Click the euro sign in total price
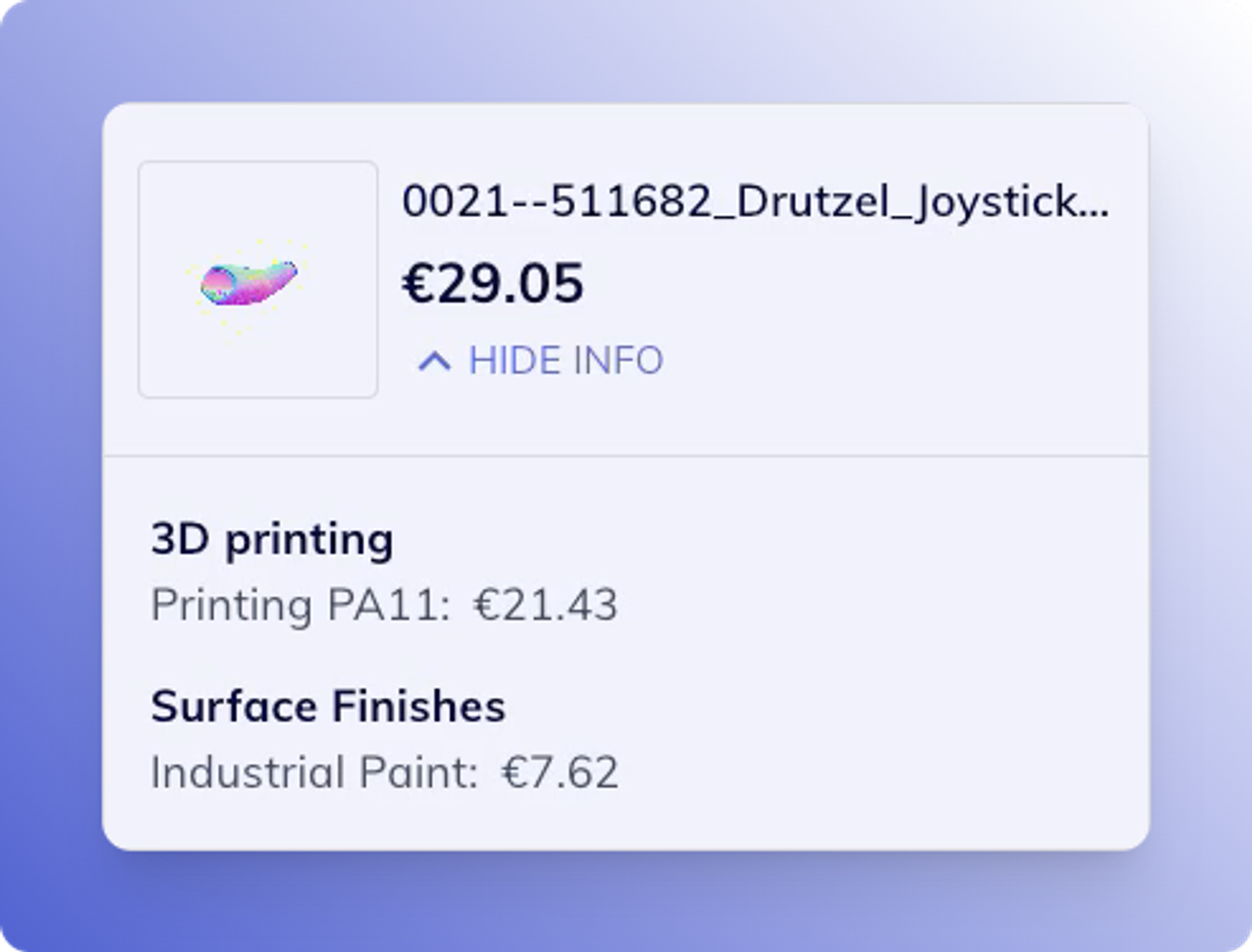This screenshot has height=952, width=1252. point(419,284)
